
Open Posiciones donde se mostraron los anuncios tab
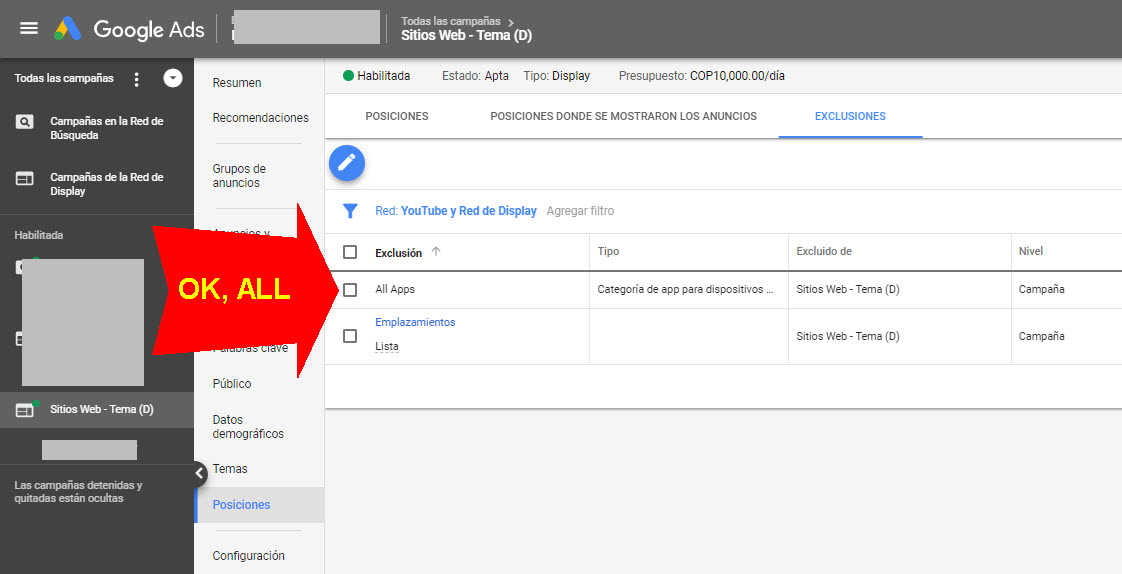(623, 116)
